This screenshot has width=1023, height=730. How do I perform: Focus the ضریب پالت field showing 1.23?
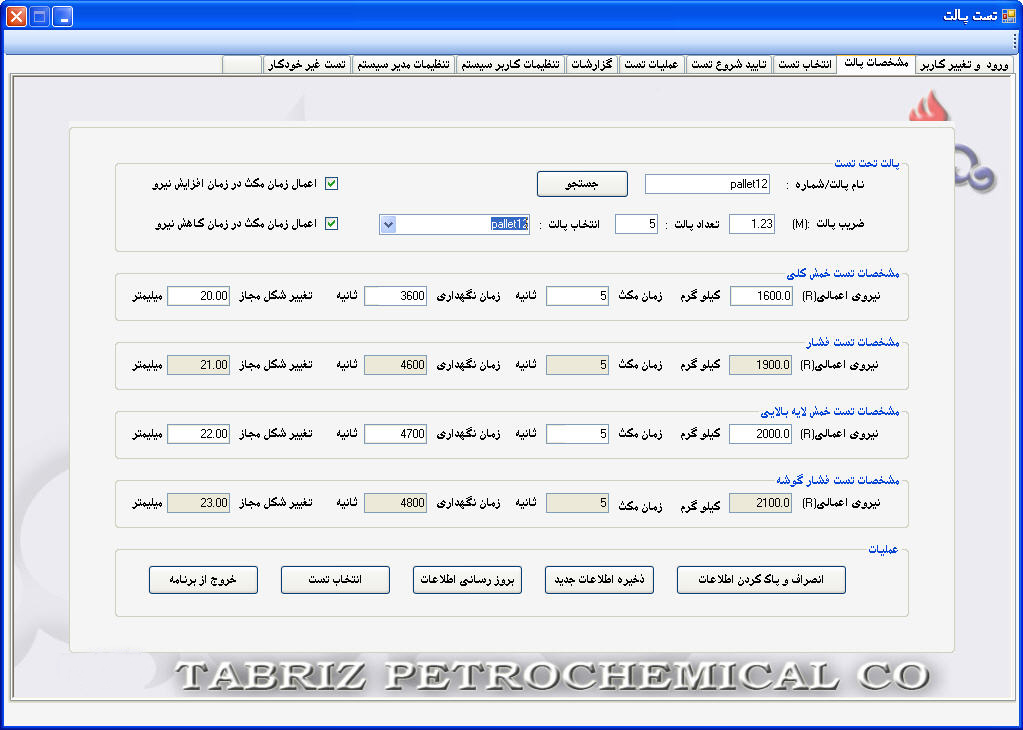click(x=751, y=224)
